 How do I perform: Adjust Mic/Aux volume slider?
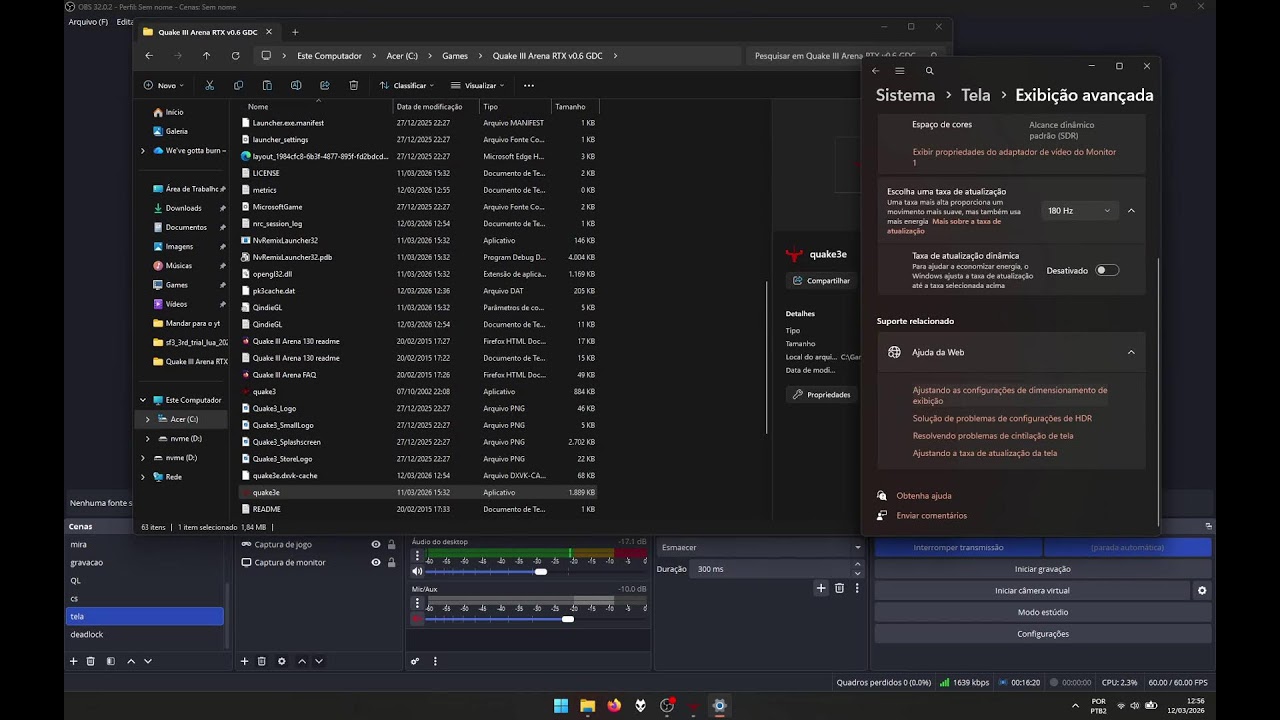click(x=568, y=619)
